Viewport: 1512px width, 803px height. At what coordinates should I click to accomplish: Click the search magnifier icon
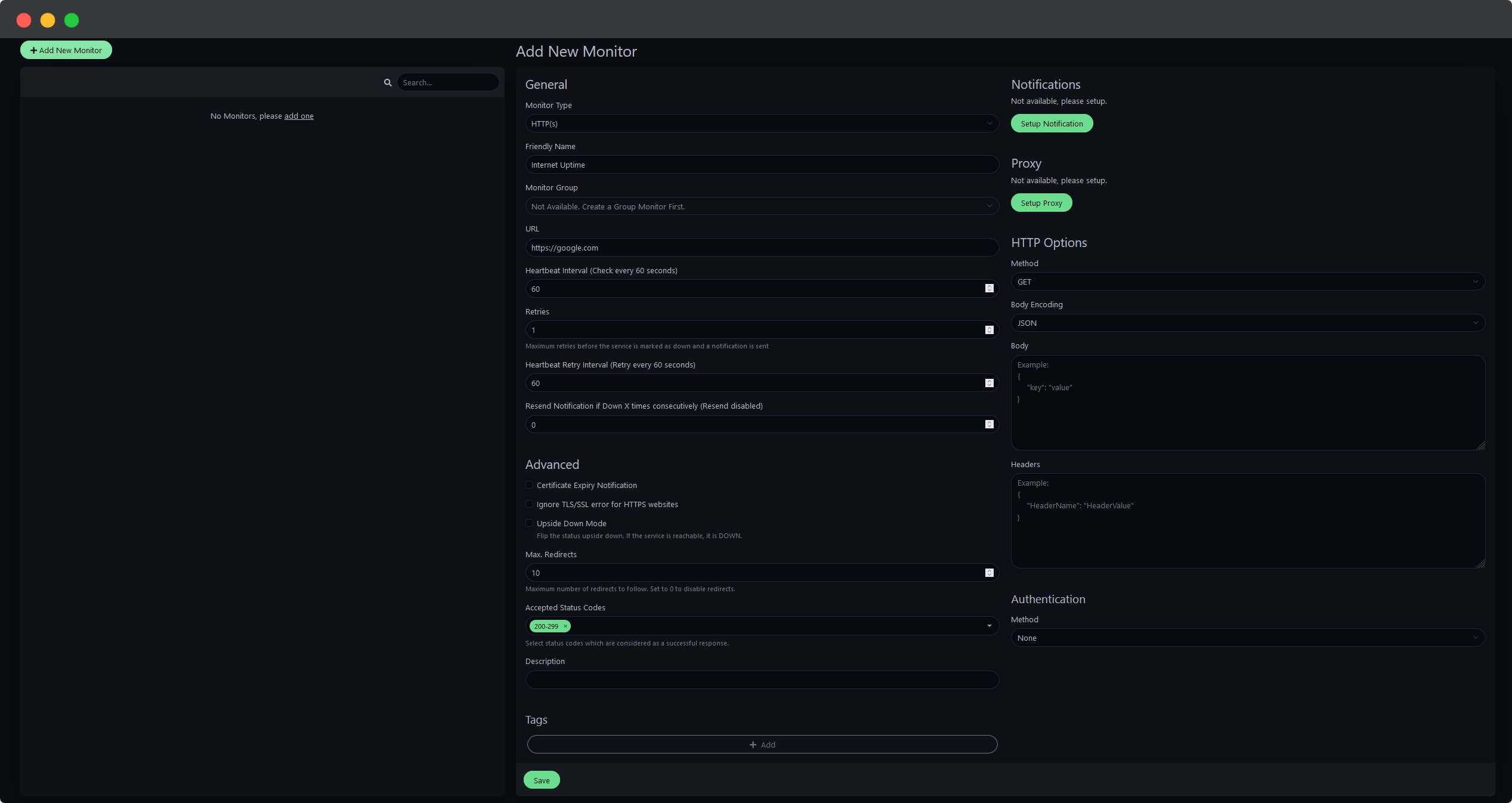pos(388,82)
